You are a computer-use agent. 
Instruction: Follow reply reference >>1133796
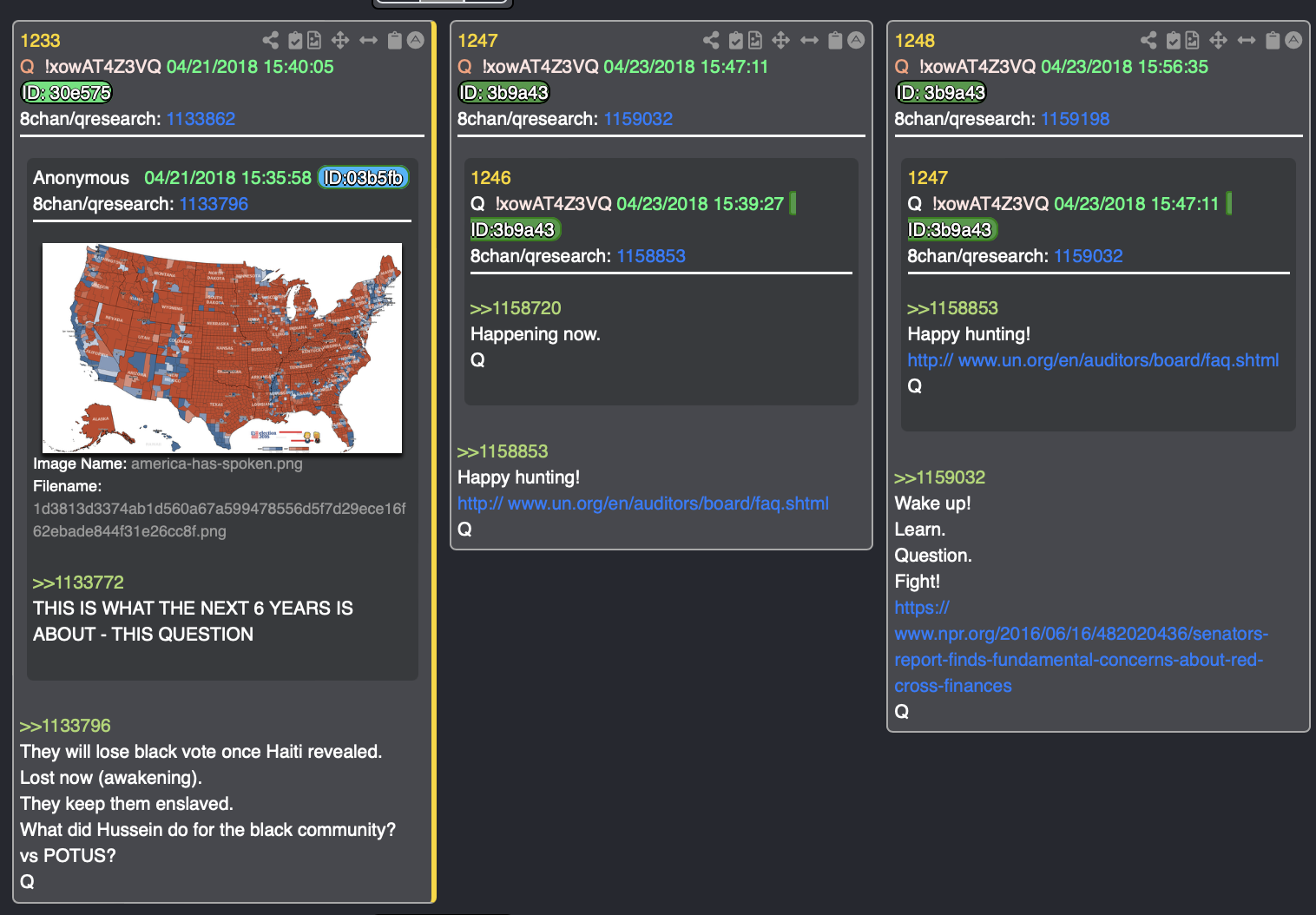[x=65, y=726]
